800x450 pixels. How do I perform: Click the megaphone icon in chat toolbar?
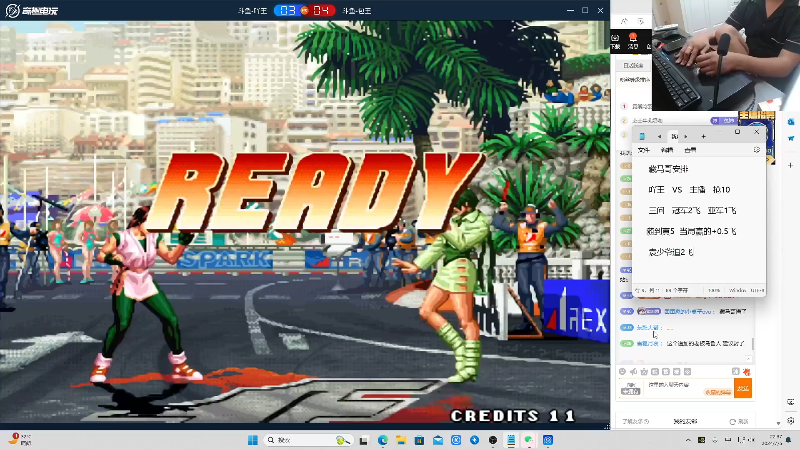633,371
